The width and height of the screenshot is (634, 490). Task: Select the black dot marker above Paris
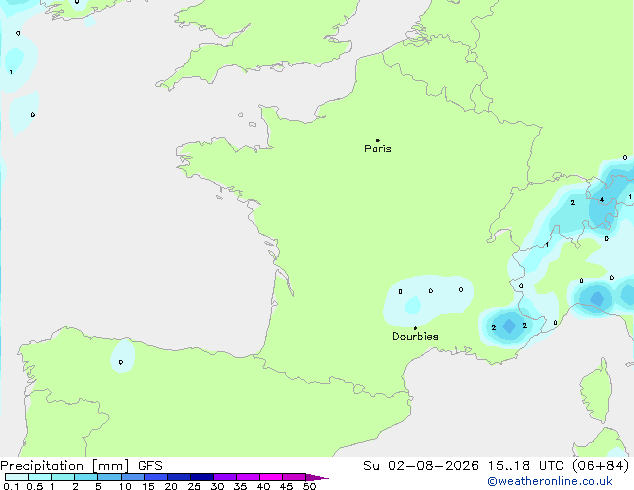(378, 140)
